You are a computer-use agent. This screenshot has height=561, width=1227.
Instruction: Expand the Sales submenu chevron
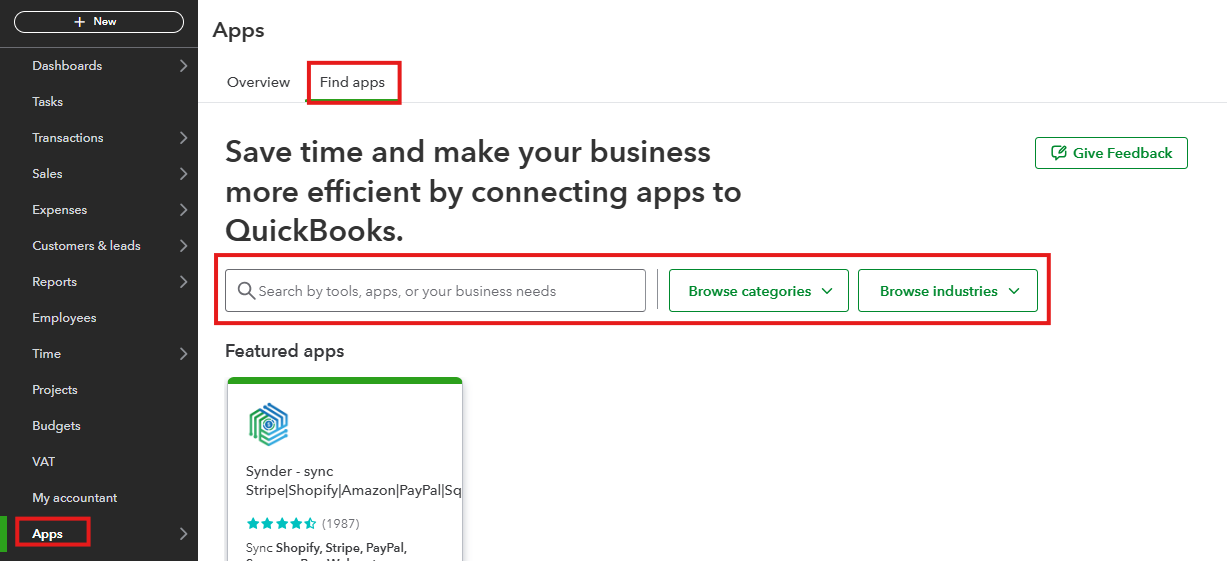point(183,174)
